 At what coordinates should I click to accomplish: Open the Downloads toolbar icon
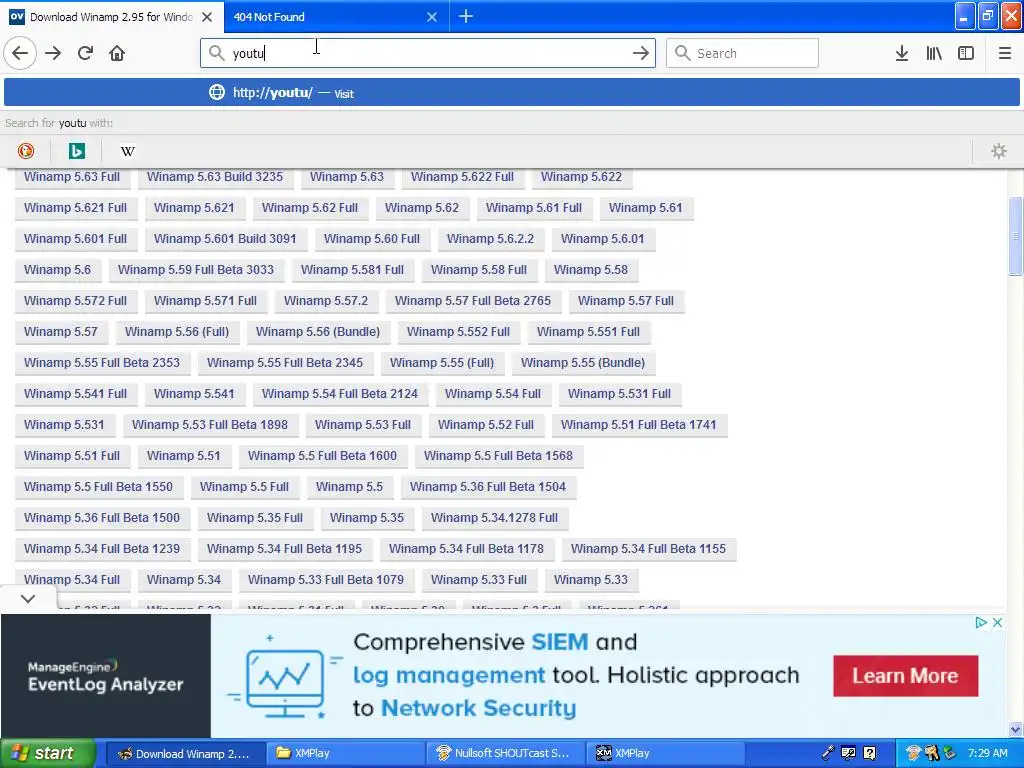pyautogui.click(x=902, y=53)
